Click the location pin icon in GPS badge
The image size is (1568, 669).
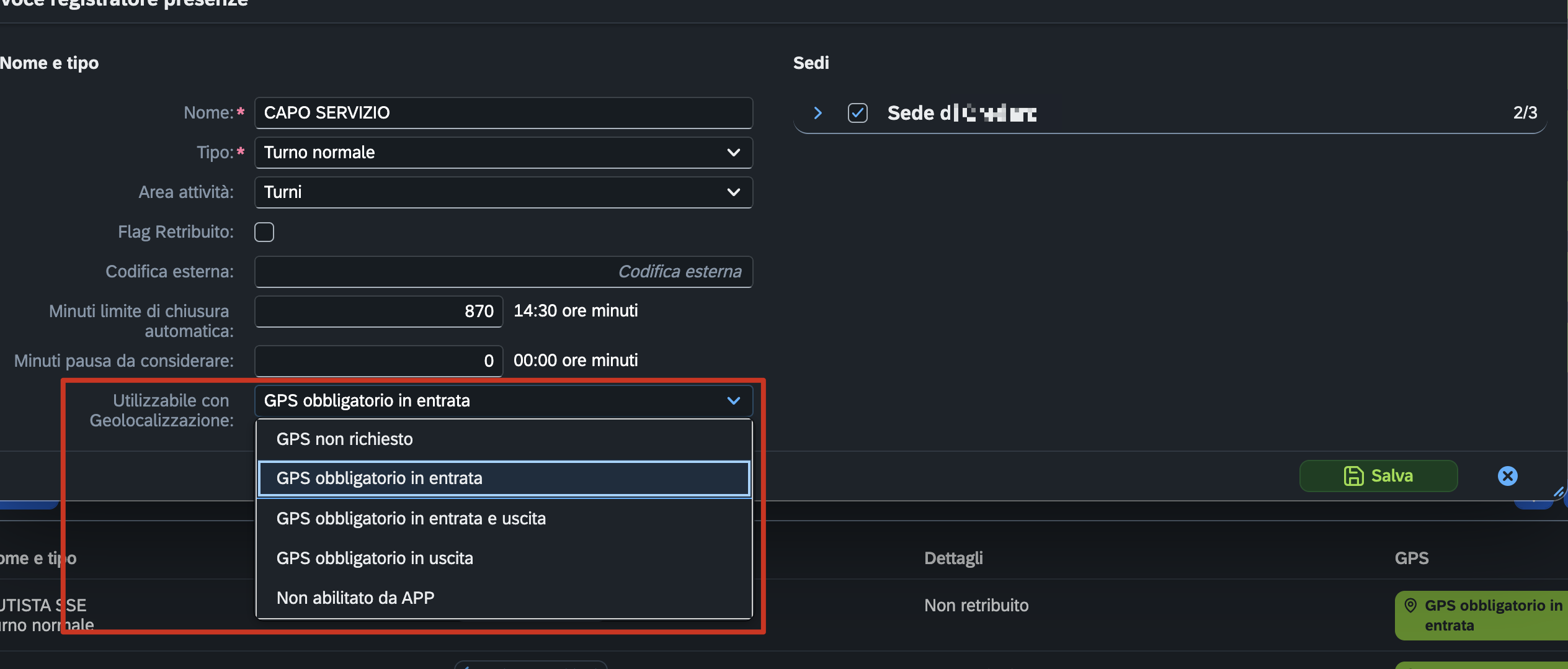(x=1410, y=605)
